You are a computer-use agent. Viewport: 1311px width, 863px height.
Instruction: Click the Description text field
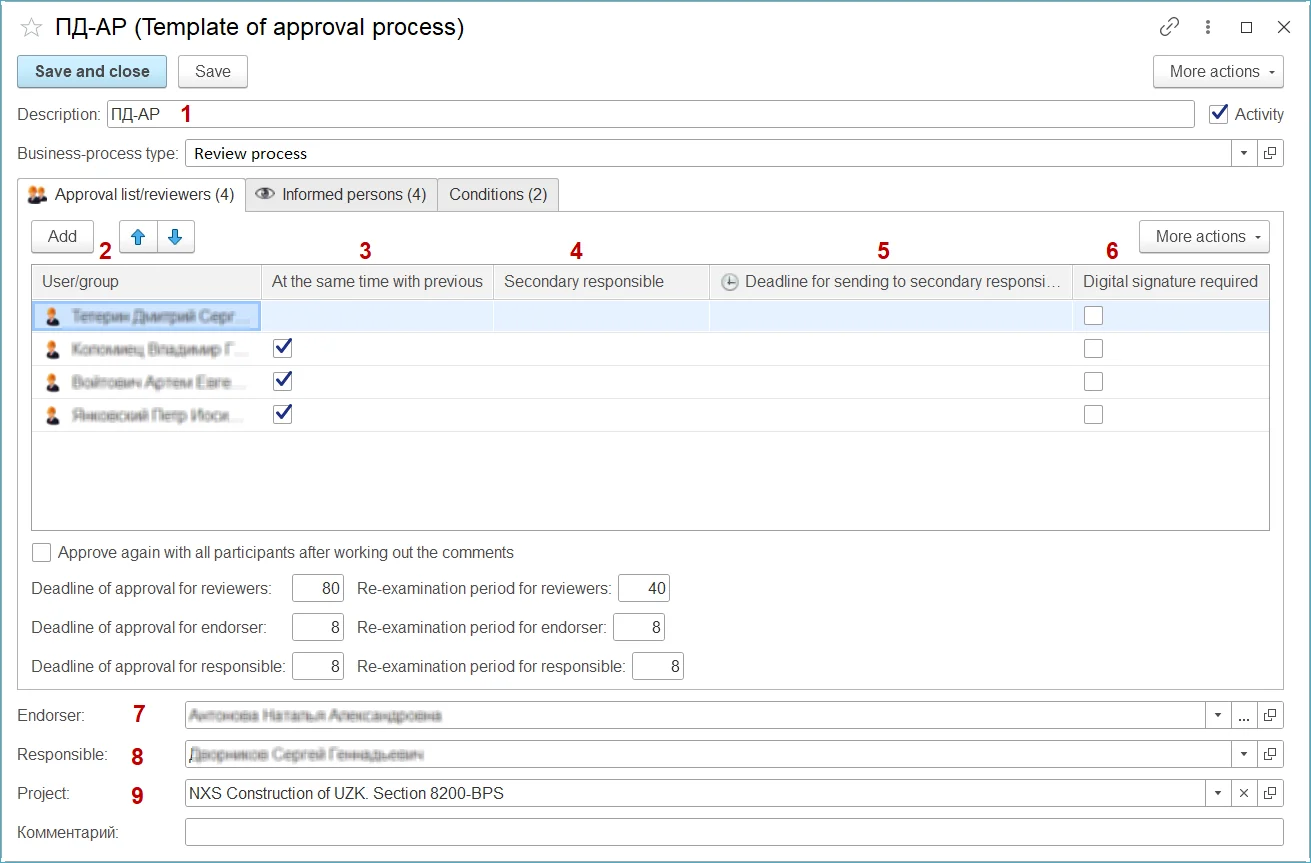coord(650,114)
